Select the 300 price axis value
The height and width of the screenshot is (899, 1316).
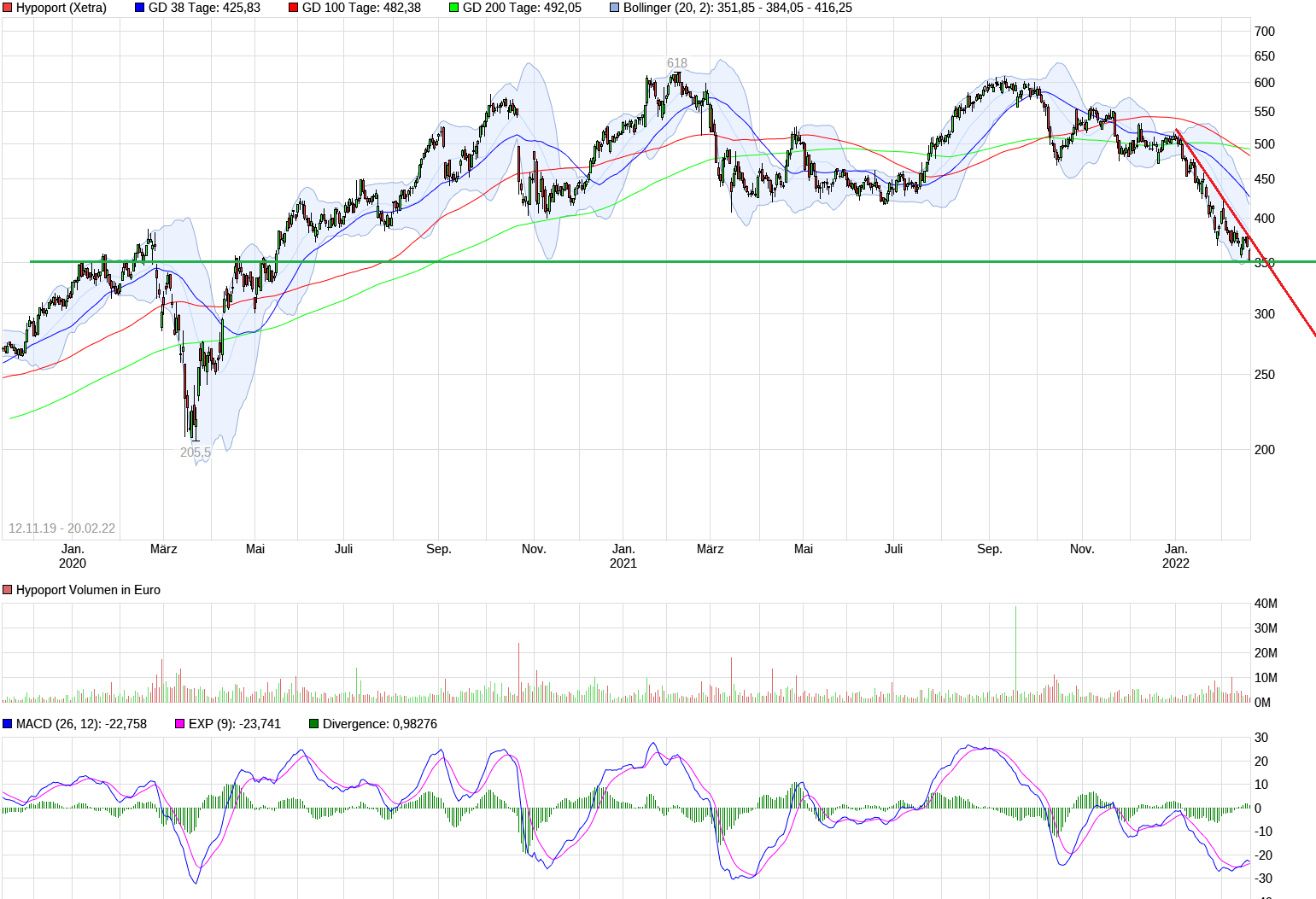[1265, 314]
